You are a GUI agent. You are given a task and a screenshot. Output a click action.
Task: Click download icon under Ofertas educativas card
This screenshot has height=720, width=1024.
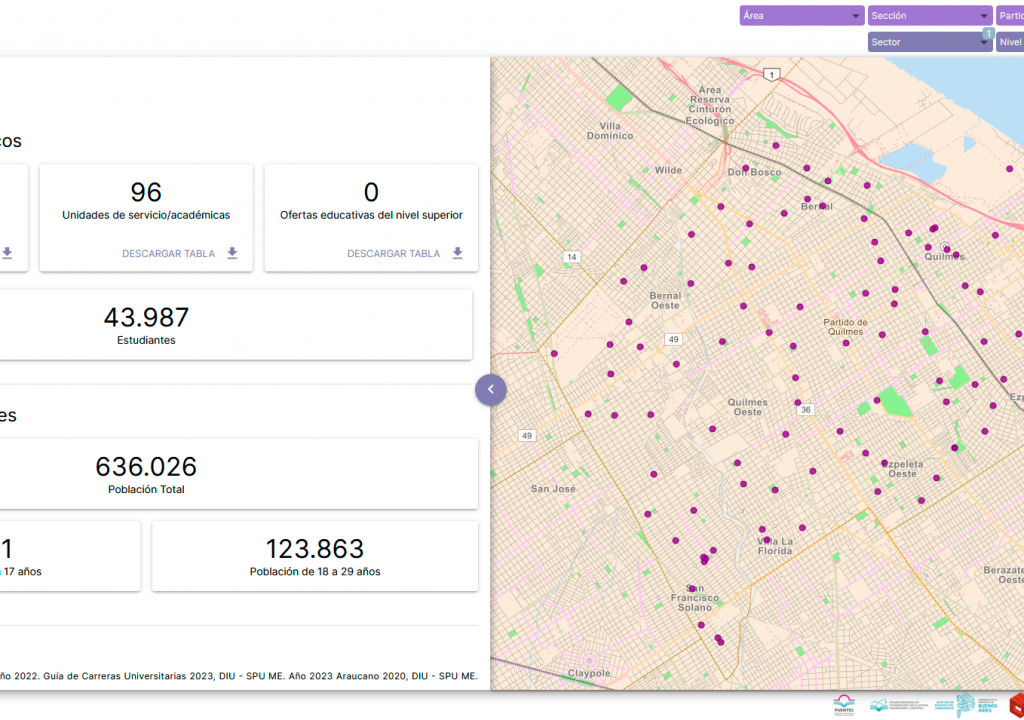tap(457, 254)
